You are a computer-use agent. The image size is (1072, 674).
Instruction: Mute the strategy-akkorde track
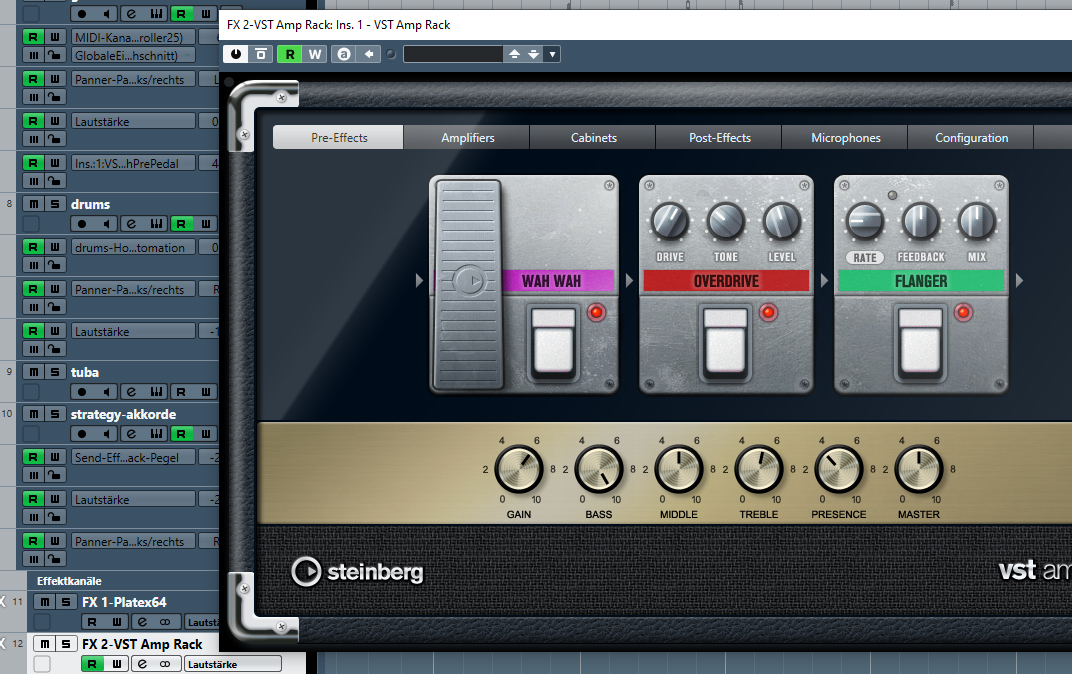34,414
